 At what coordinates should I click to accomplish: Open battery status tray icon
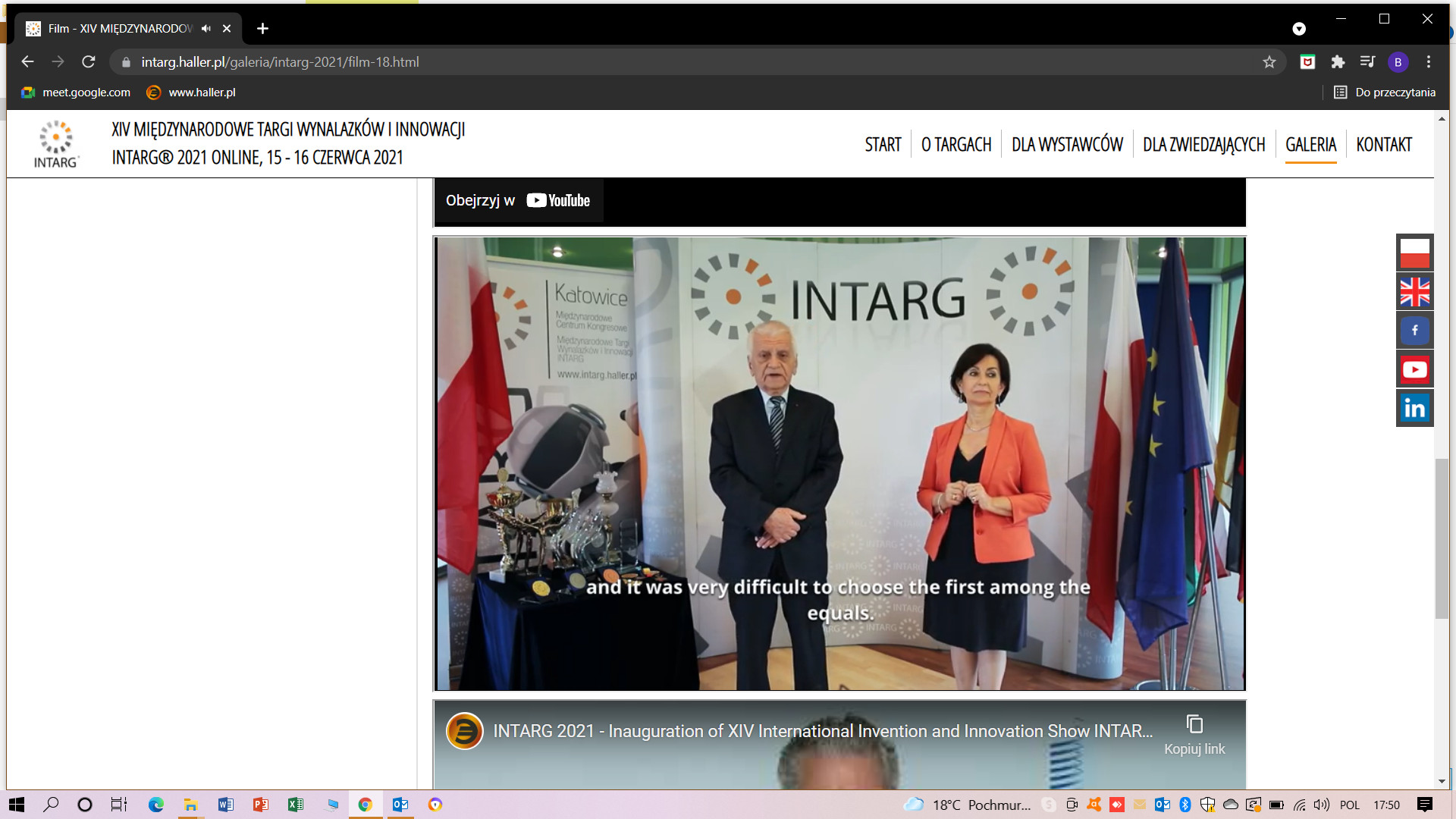click(1276, 805)
